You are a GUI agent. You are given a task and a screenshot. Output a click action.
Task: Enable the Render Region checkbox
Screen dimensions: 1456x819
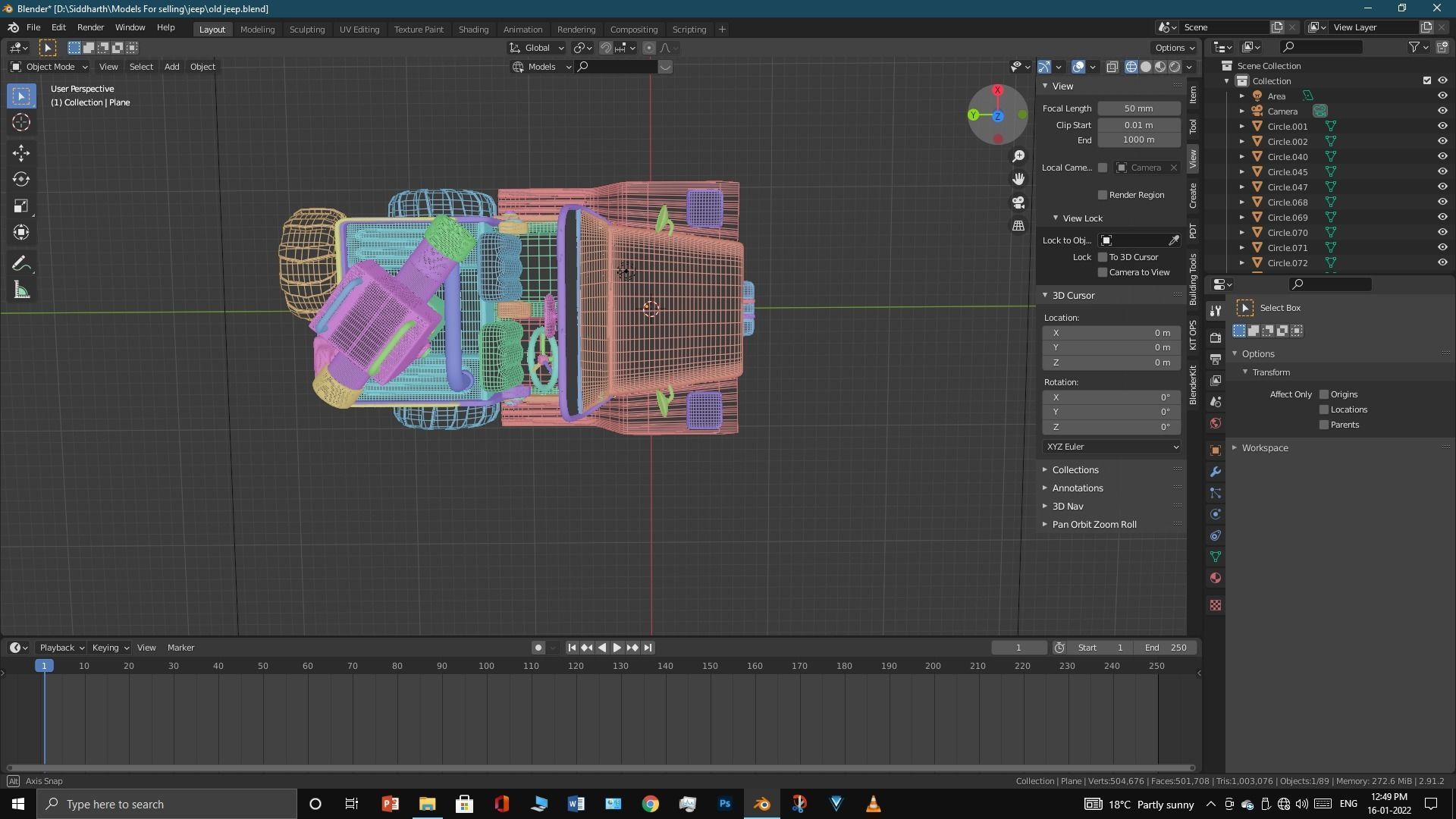tap(1103, 195)
